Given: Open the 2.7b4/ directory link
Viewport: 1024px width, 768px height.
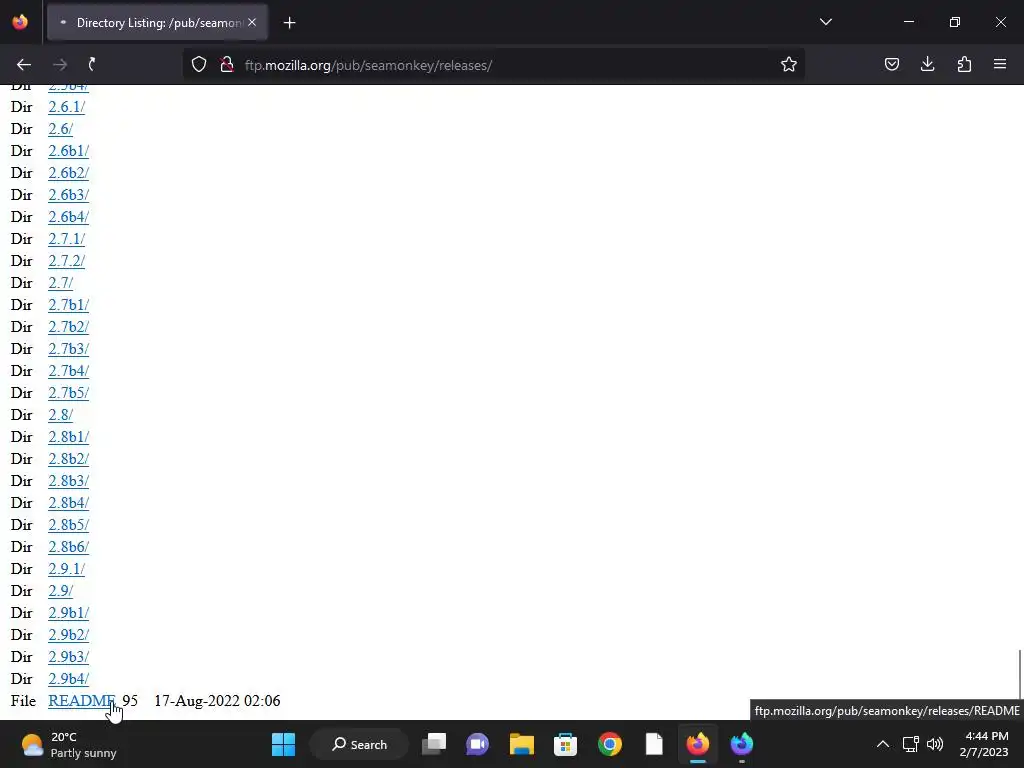Looking at the screenshot, I should tap(69, 371).
